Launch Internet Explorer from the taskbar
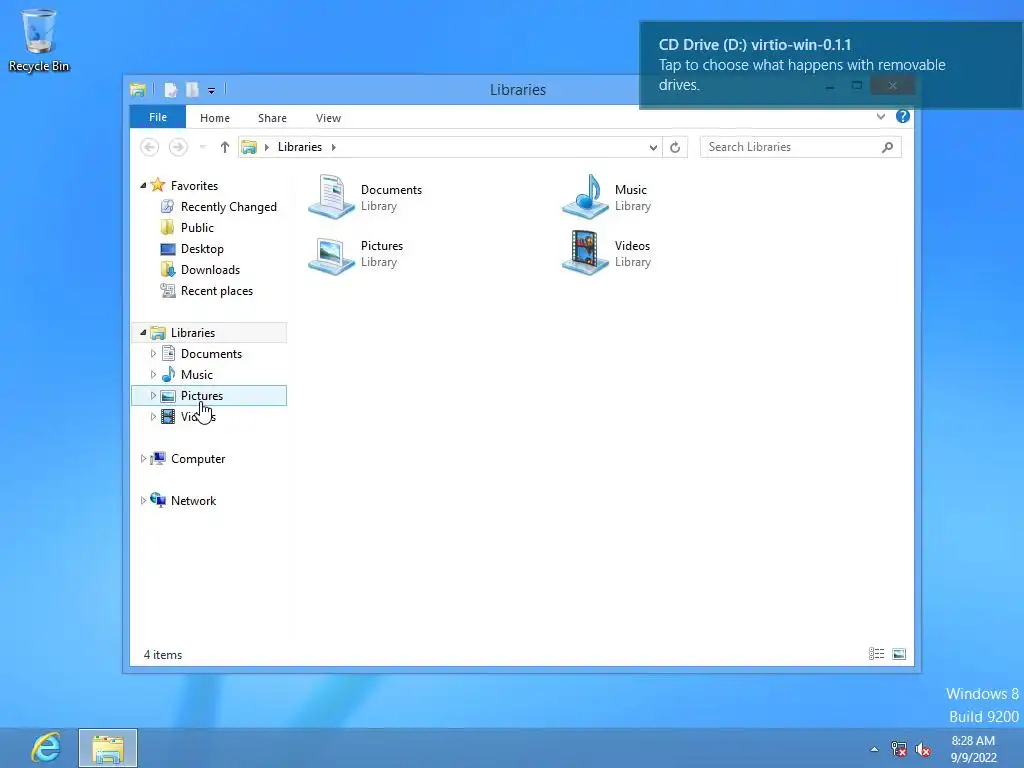Viewport: 1024px width, 768px height. pos(45,747)
